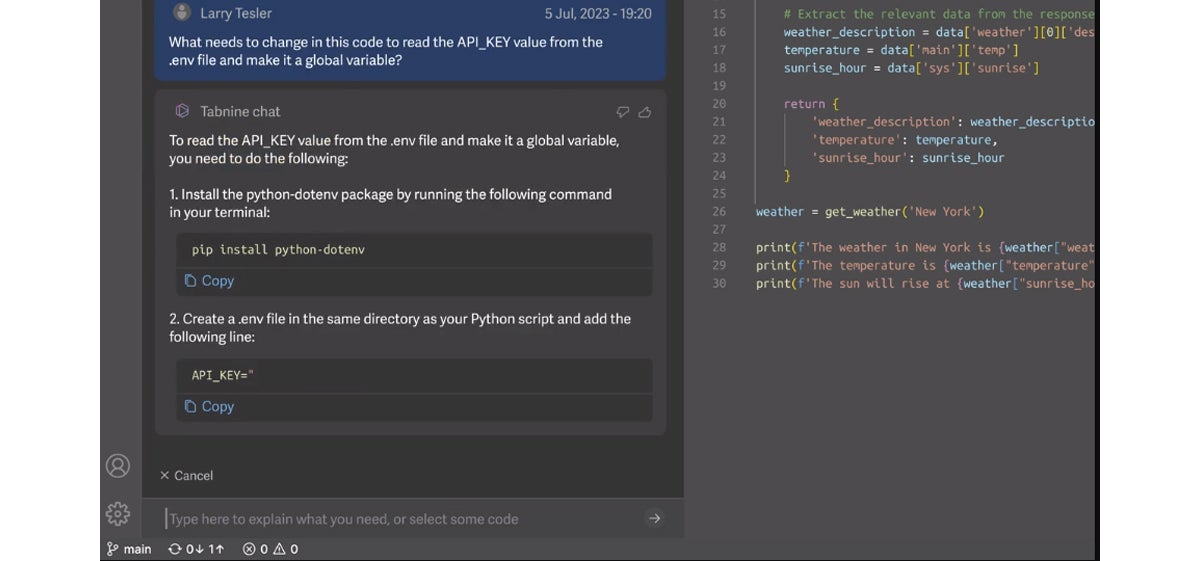Cancel the Tabnine response generation
Image resolution: width=1200 pixels, height=561 pixels.
187,476
